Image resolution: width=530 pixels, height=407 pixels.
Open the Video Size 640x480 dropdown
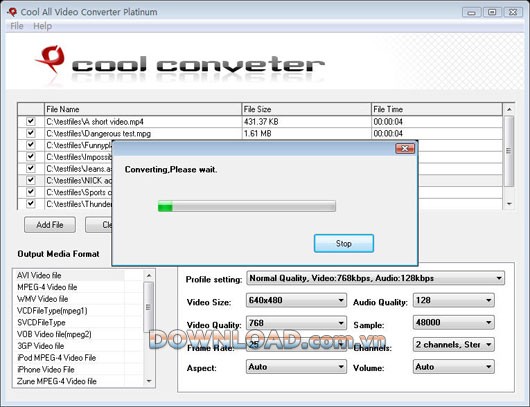(x=296, y=300)
